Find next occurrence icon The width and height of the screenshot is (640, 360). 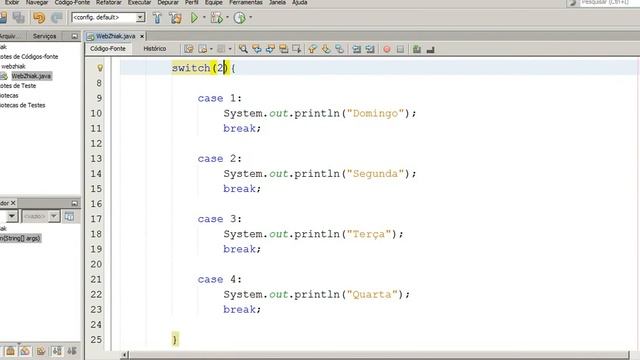270,49
